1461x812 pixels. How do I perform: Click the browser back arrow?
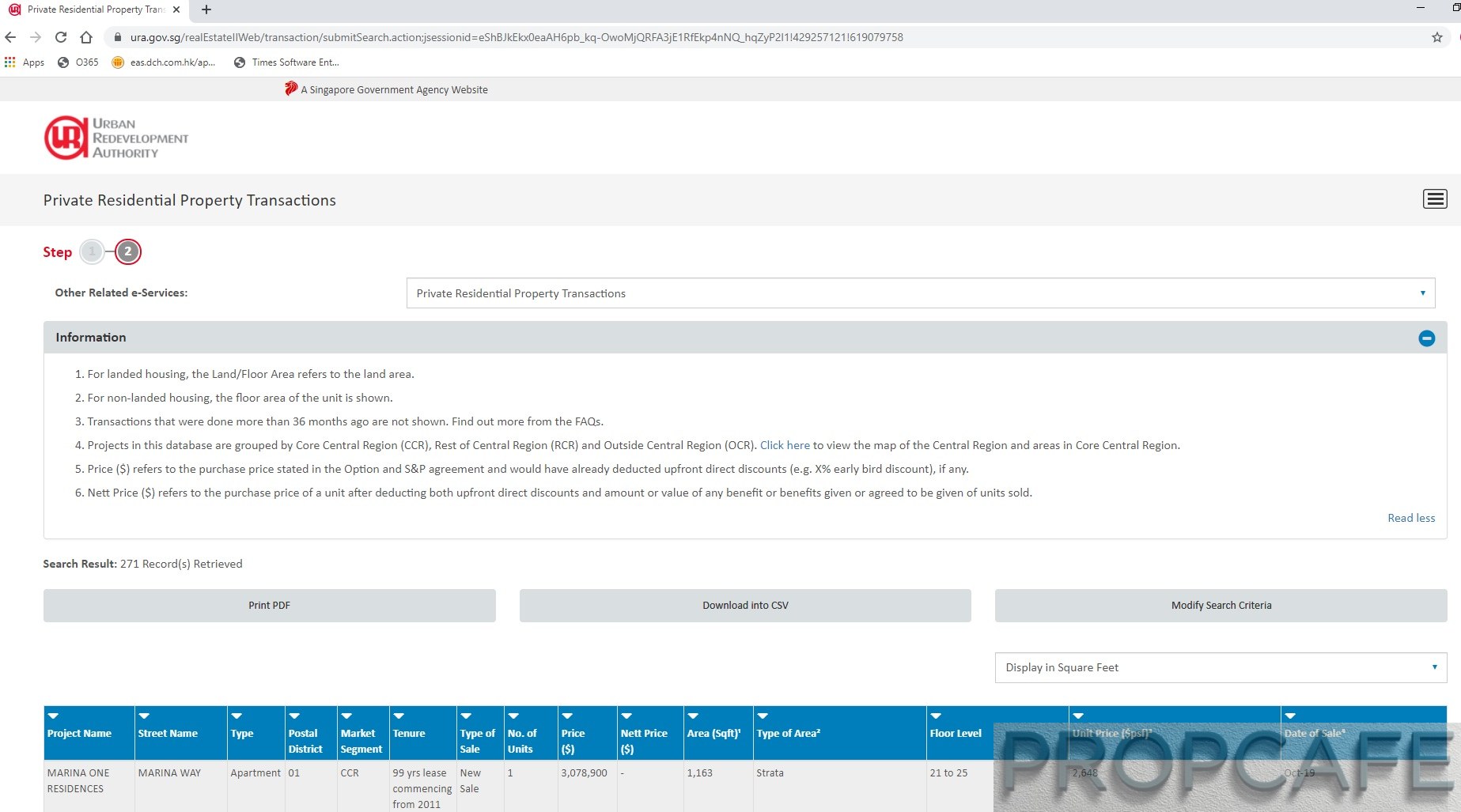click(10, 37)
